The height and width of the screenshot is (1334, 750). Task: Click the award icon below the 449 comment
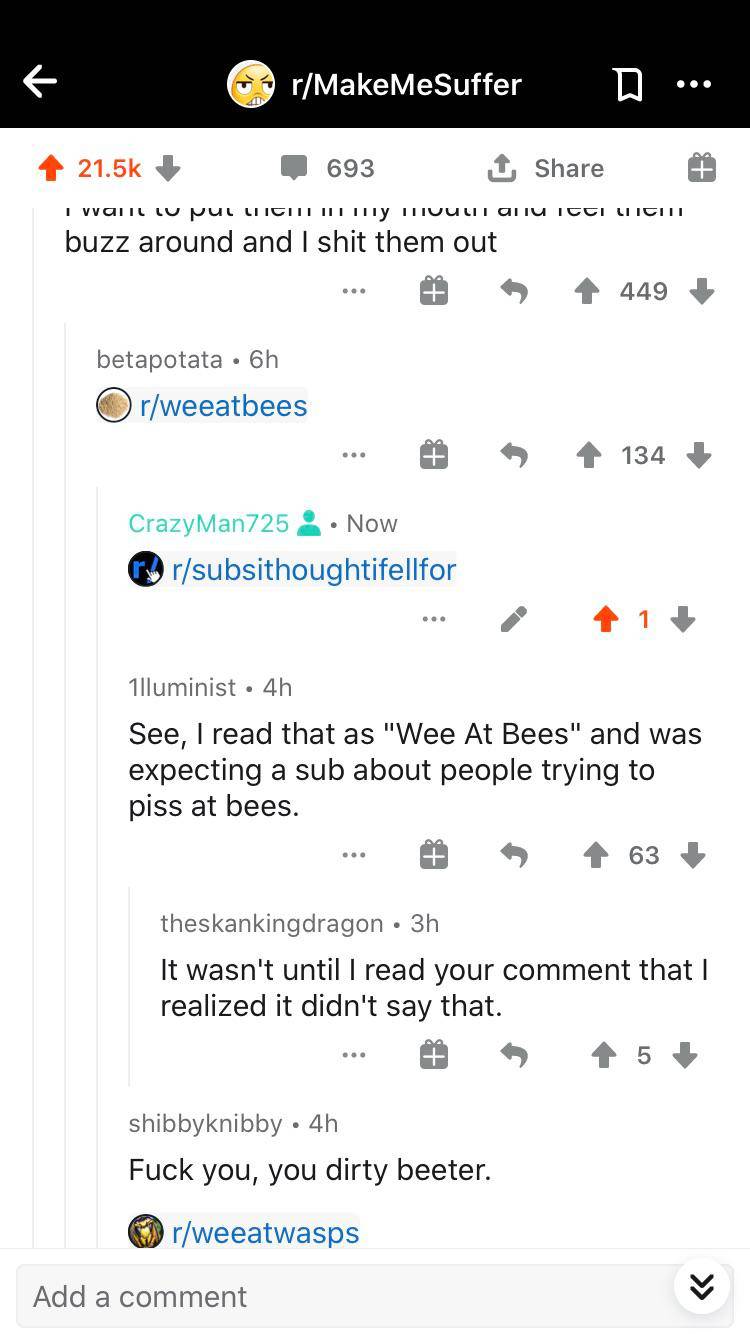(433, 291)
